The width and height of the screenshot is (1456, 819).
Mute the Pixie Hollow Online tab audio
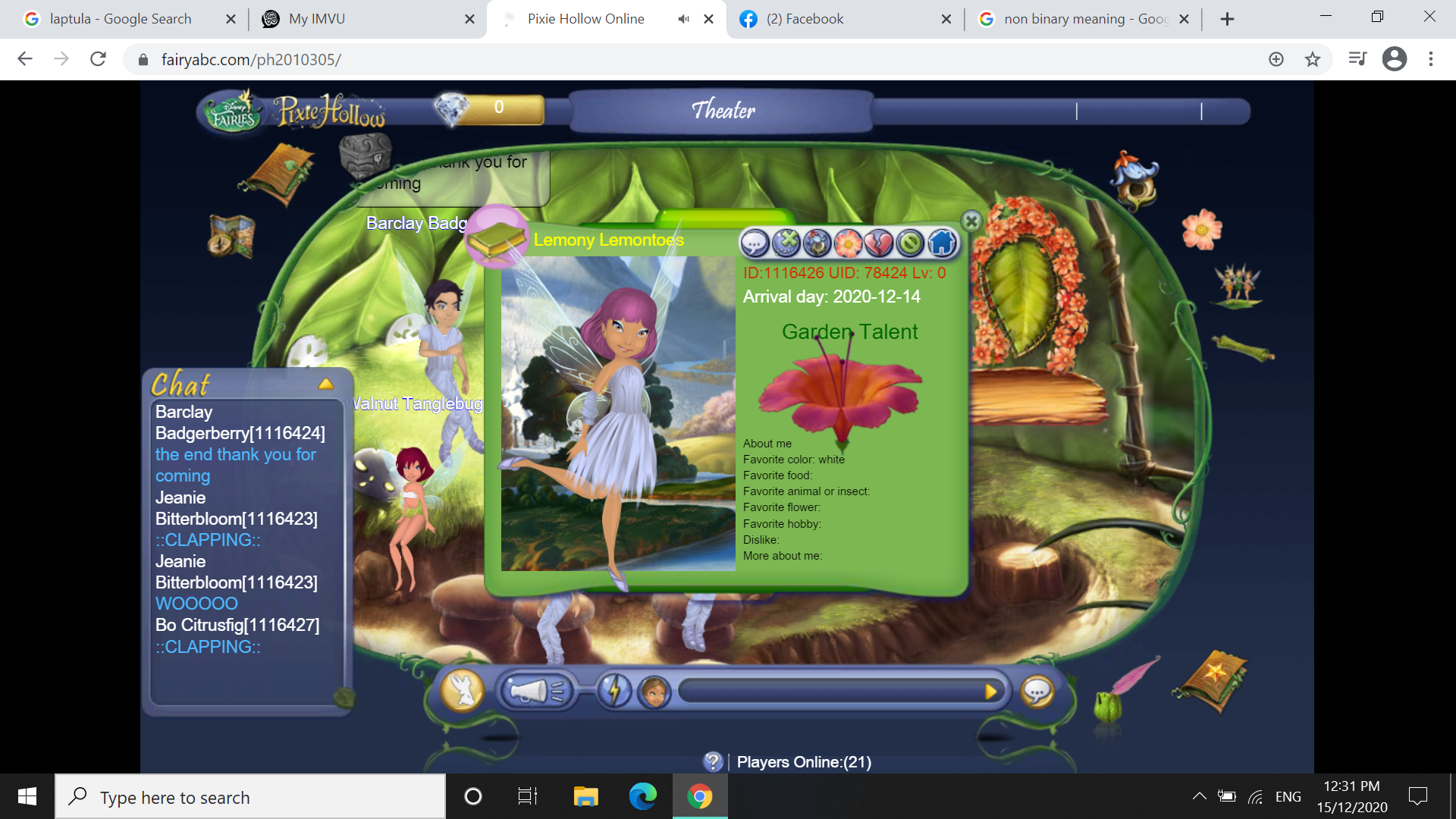coord(683,18)
